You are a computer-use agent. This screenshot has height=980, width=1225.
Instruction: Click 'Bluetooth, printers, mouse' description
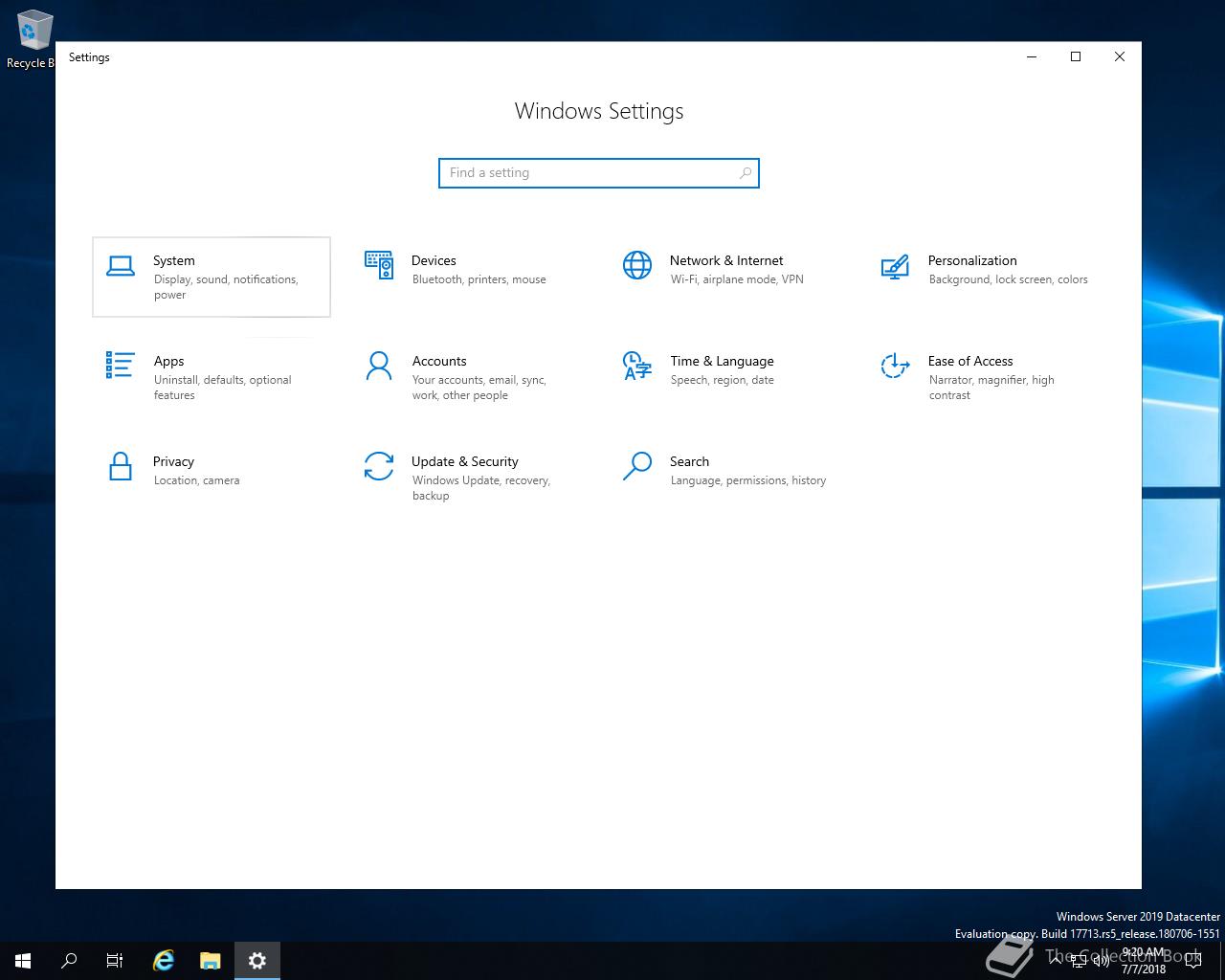click(x=479, y=279)
